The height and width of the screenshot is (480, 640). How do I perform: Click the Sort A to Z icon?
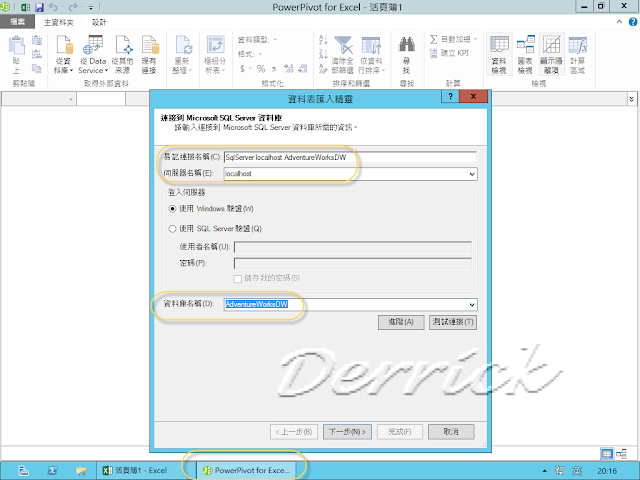click(323, 39)
